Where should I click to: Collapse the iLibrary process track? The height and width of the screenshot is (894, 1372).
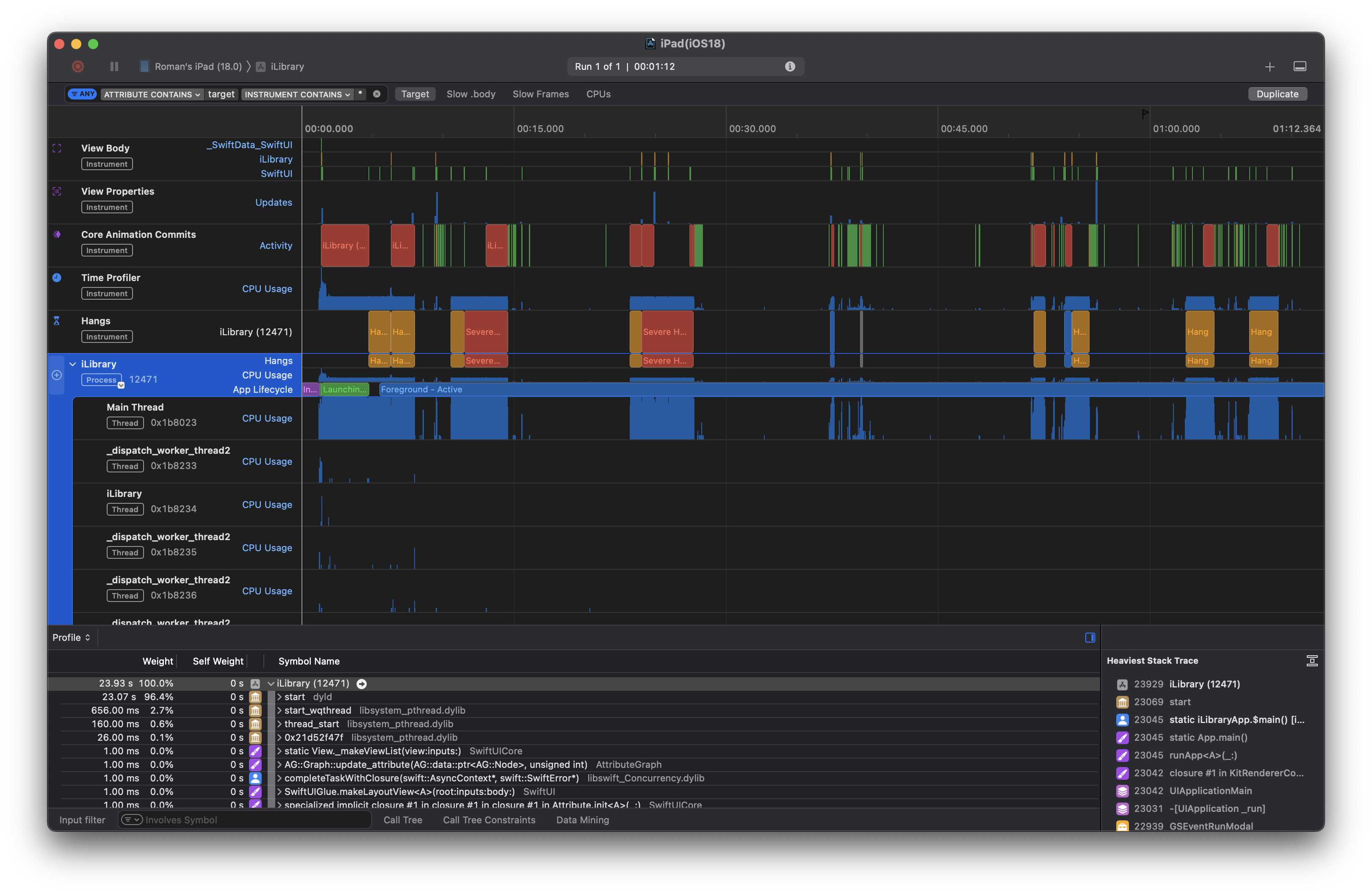pos(73,364)
